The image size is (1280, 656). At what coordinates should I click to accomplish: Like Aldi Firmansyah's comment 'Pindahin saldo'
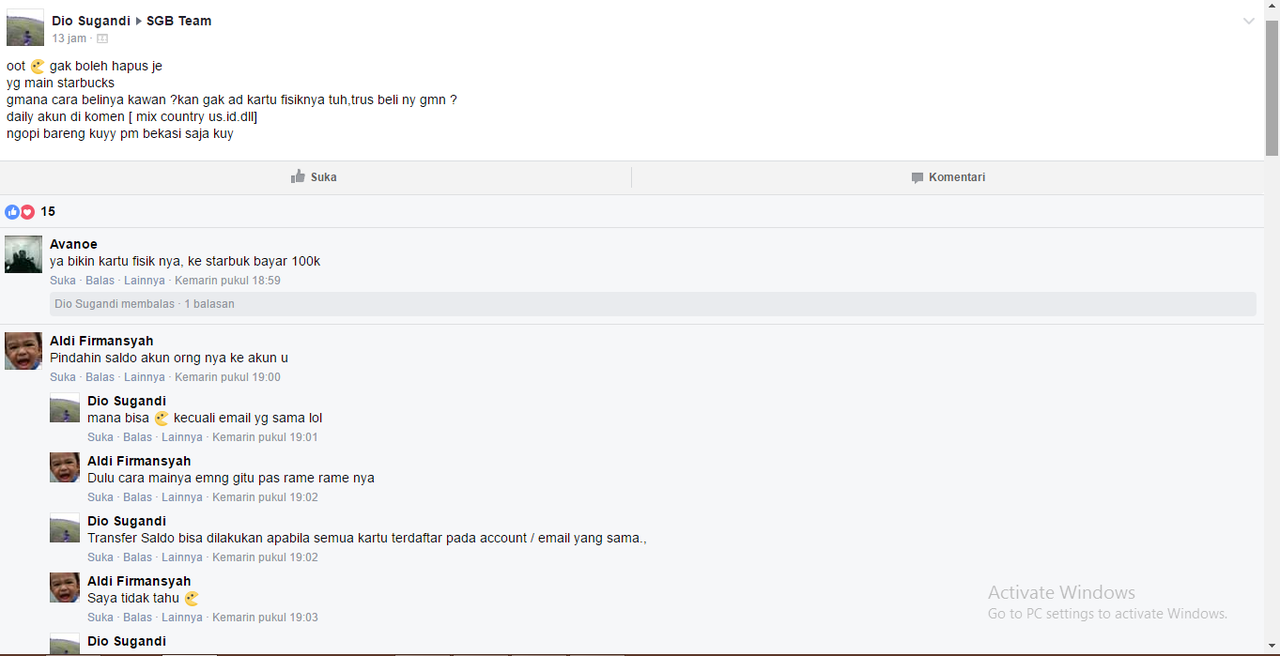coord(63,378)
